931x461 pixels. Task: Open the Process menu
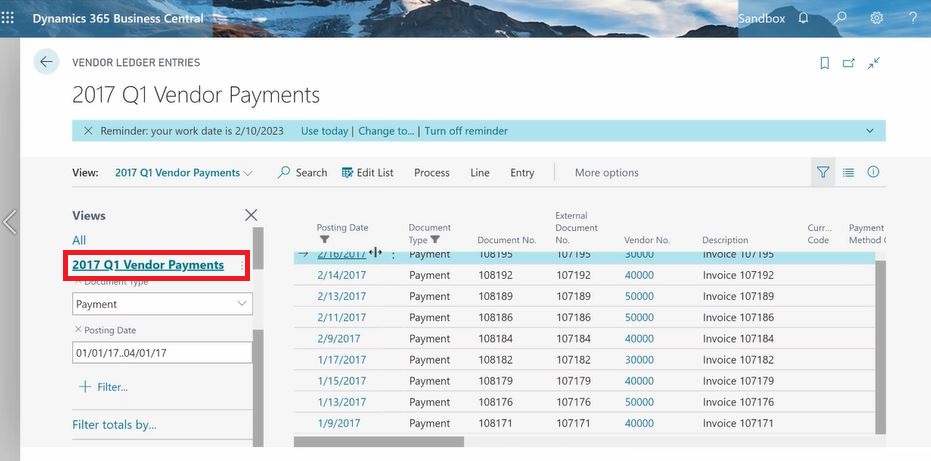pos(432,172)
